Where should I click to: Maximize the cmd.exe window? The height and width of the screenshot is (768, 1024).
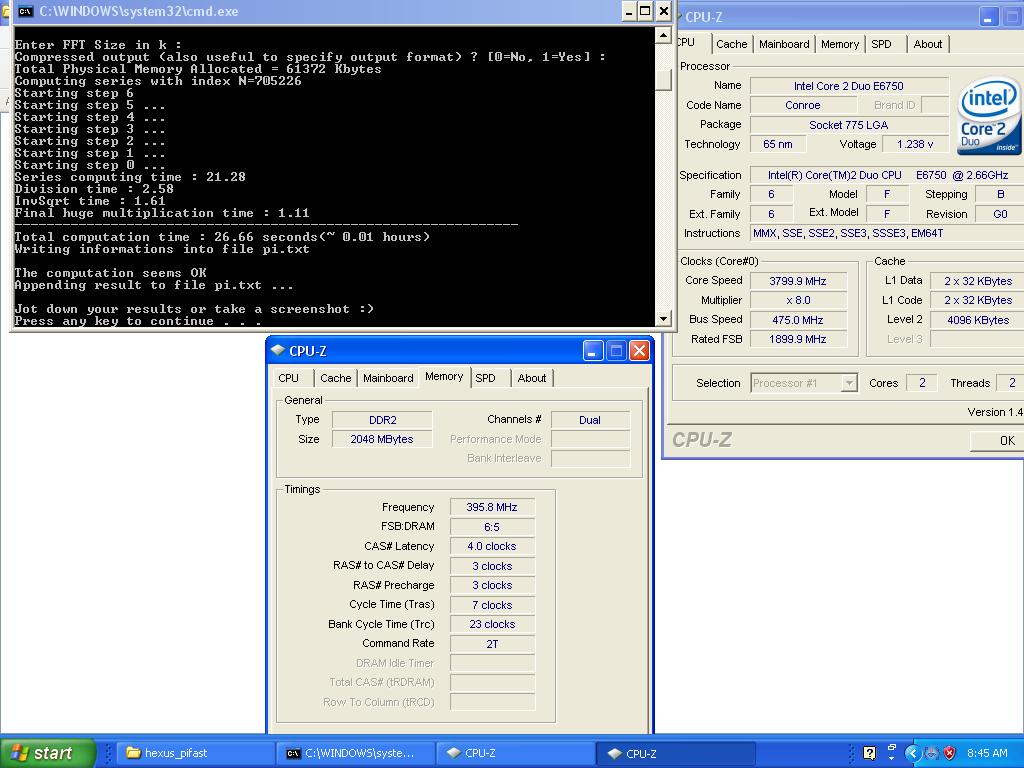click(x=645, y=11)
